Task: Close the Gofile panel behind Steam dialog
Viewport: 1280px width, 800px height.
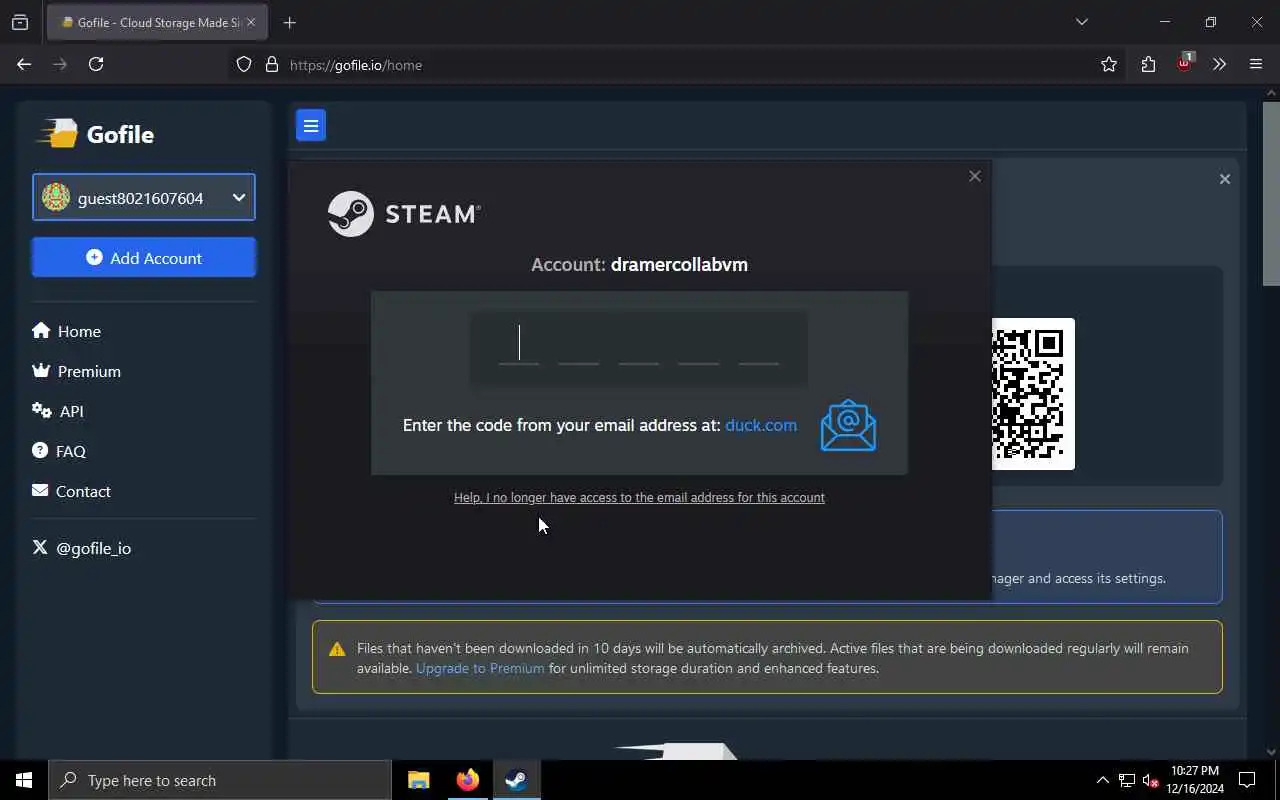Action: pos(1224,179)
